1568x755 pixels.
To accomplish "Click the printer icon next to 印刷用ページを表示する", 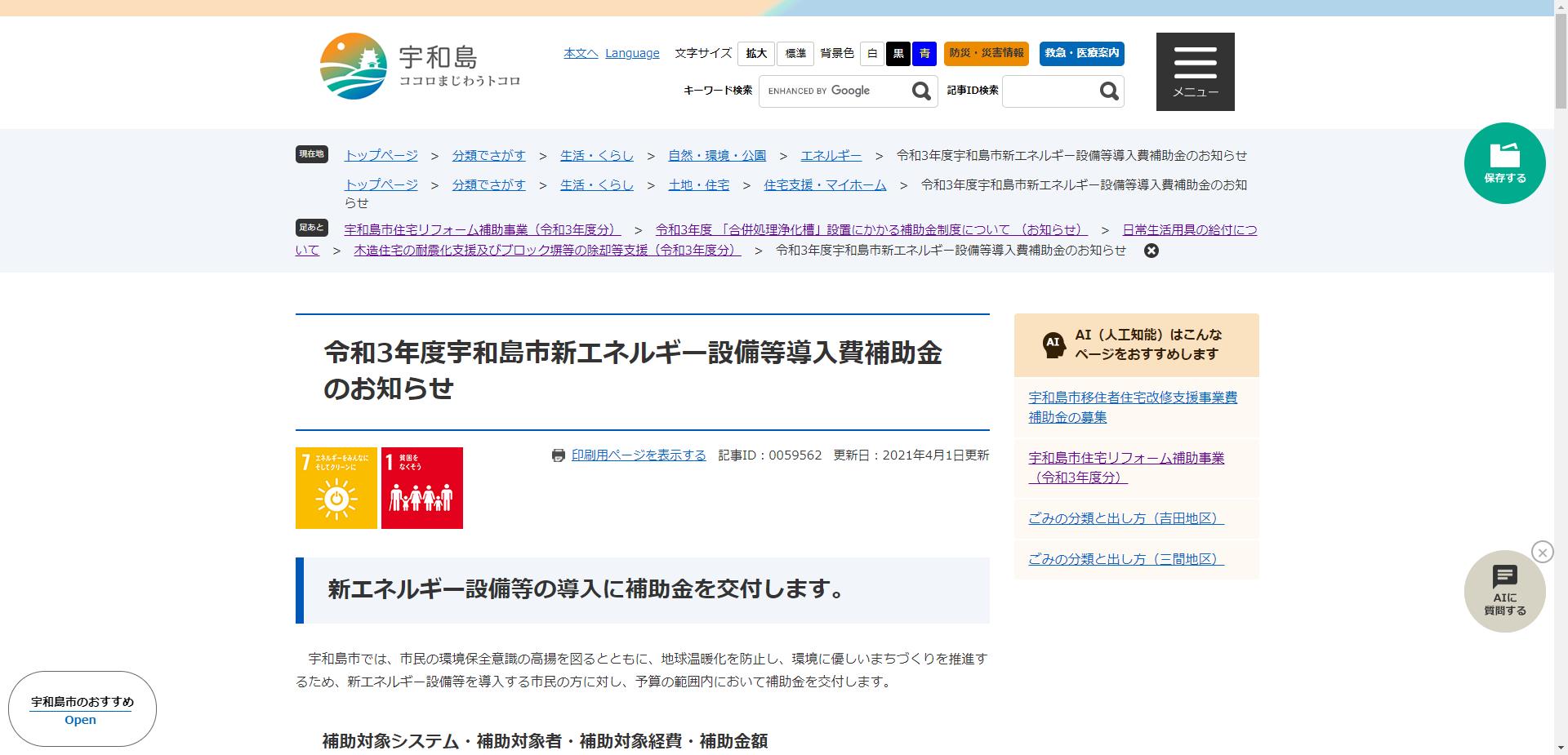I will 559,455.
